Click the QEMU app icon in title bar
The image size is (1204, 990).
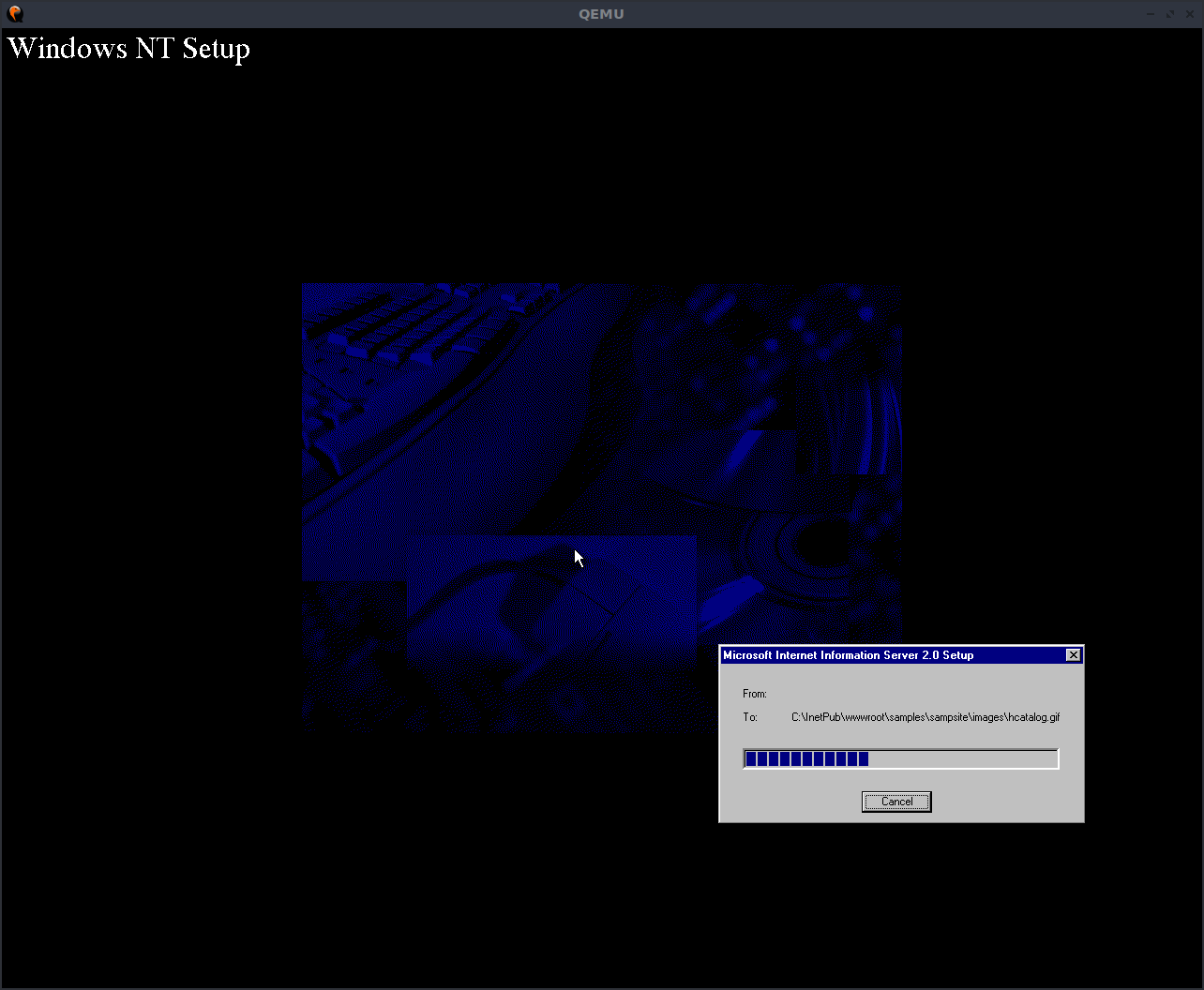14,13
